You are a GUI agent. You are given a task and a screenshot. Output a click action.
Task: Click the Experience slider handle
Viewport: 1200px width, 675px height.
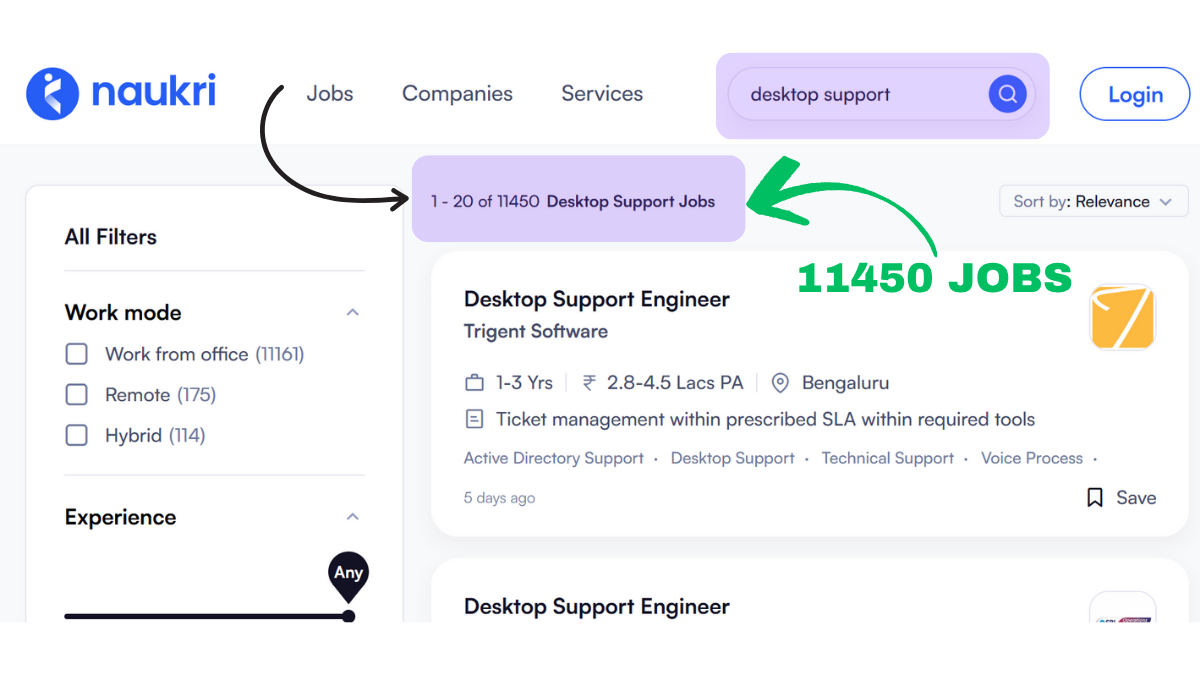348,616
